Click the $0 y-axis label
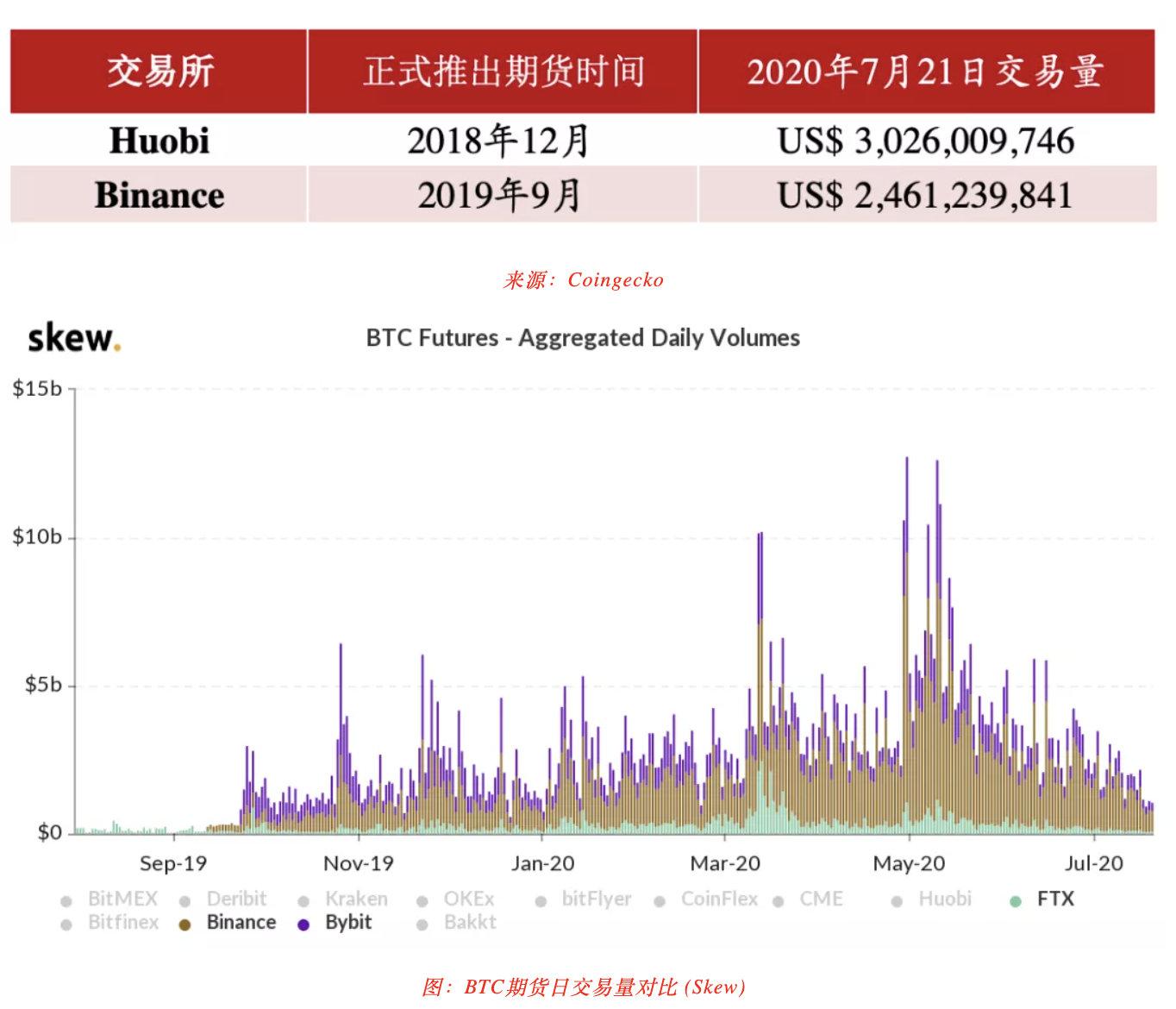Screen dimensions: 1176x1009 click(50, 833)
